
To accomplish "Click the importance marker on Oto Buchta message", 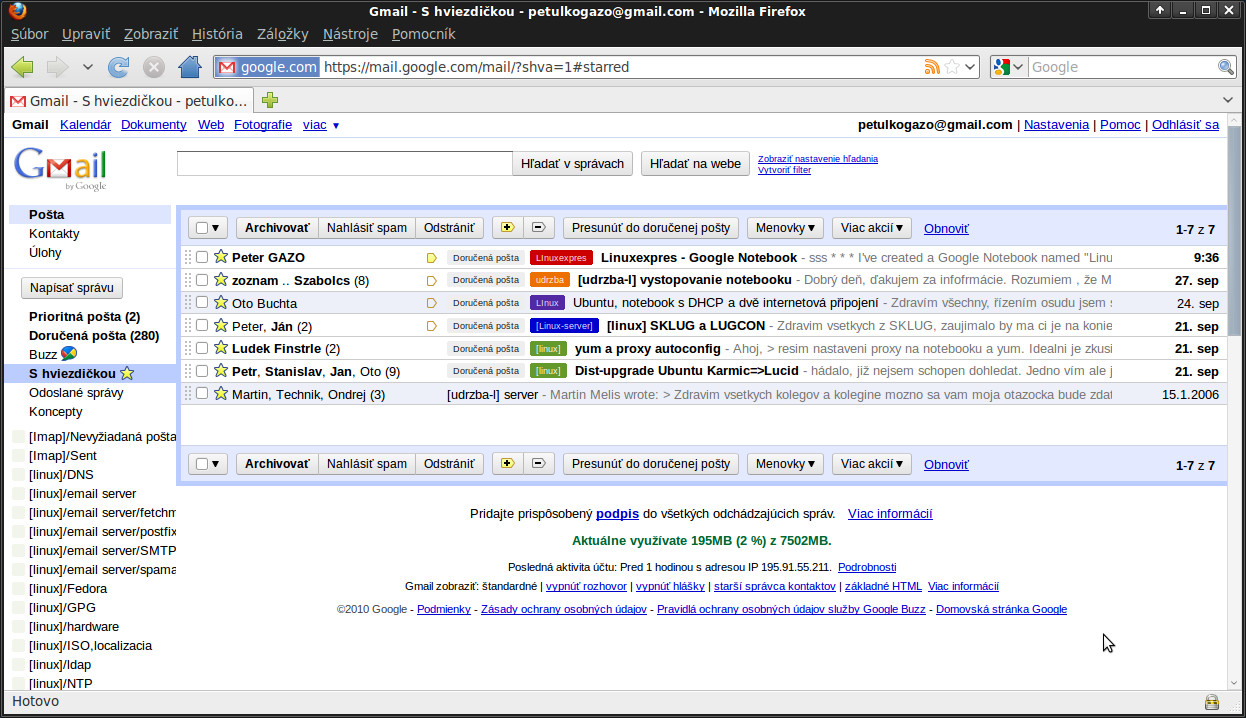I will 432,303.
